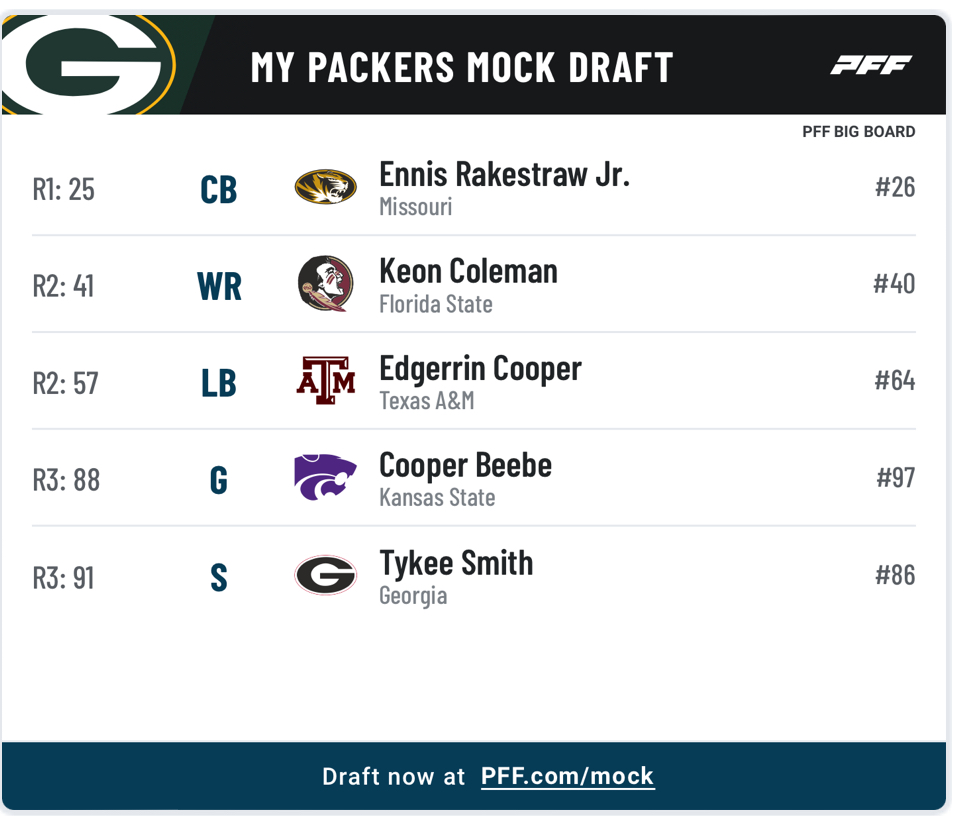Screen dimensions: 964x817
Task: Click the Texas A&M logo
Action: 326,381
